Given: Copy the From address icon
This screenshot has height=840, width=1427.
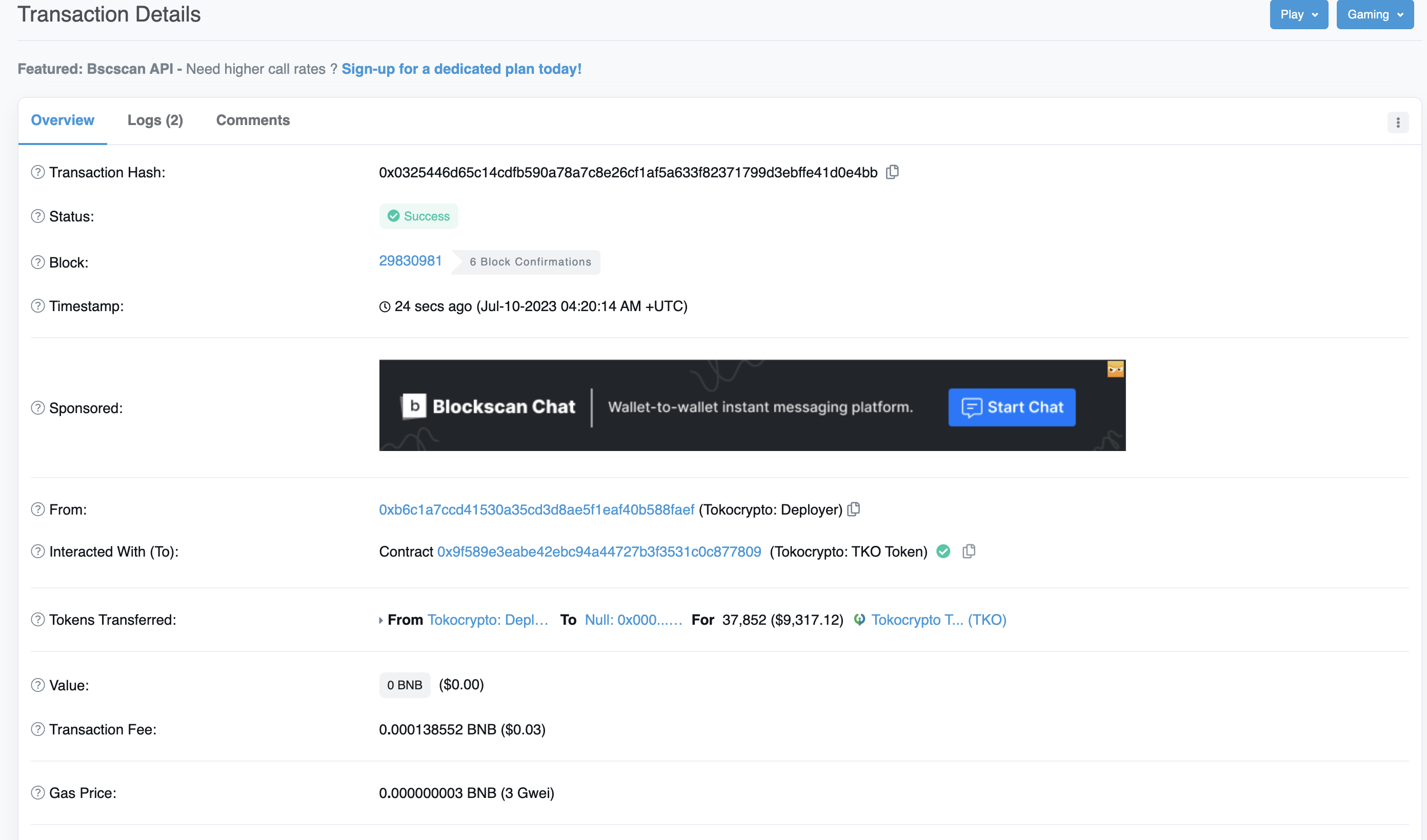Looking at the screenshot, I should coord(853,509).
